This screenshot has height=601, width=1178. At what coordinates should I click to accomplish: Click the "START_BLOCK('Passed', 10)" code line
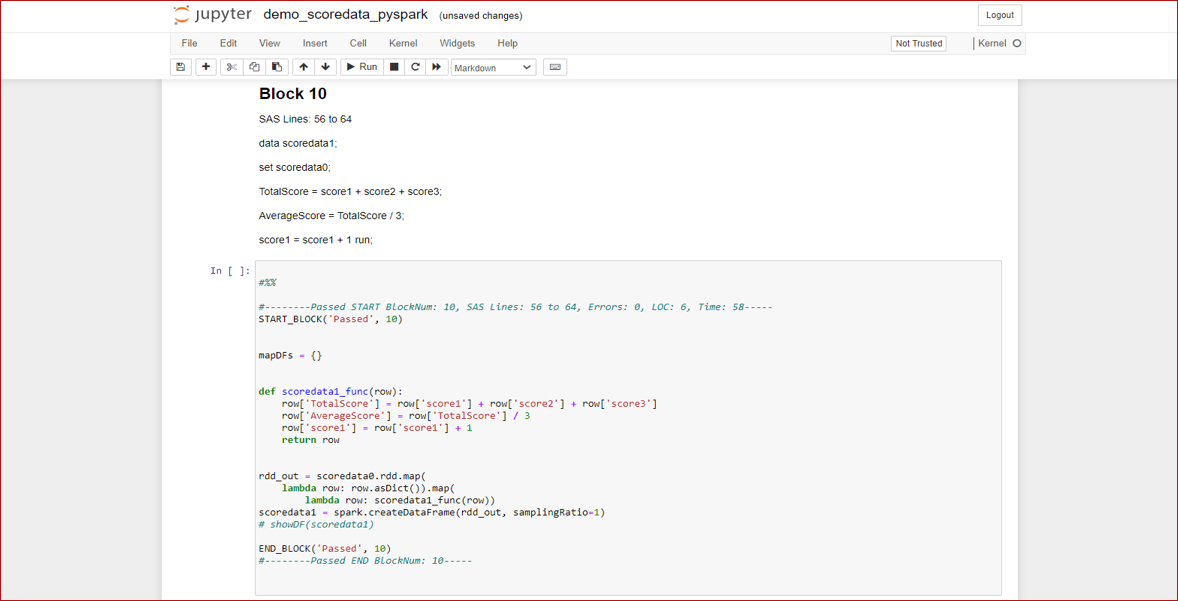331,319
